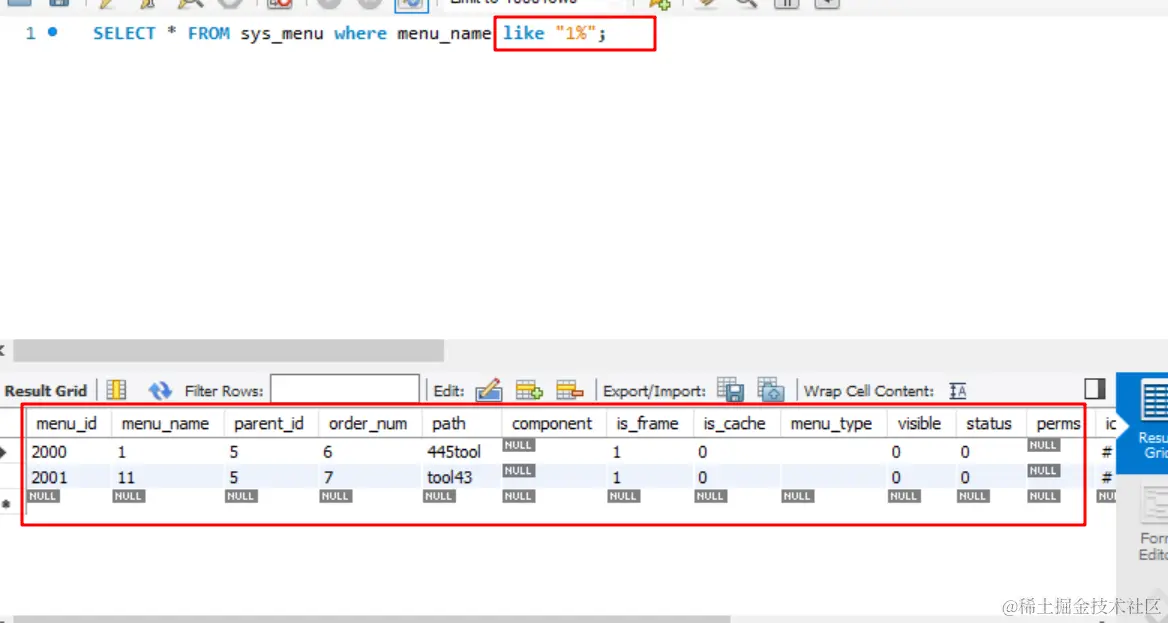Click the new-row asterisk marker
The image size is (1168, 623).
(6, 504)
